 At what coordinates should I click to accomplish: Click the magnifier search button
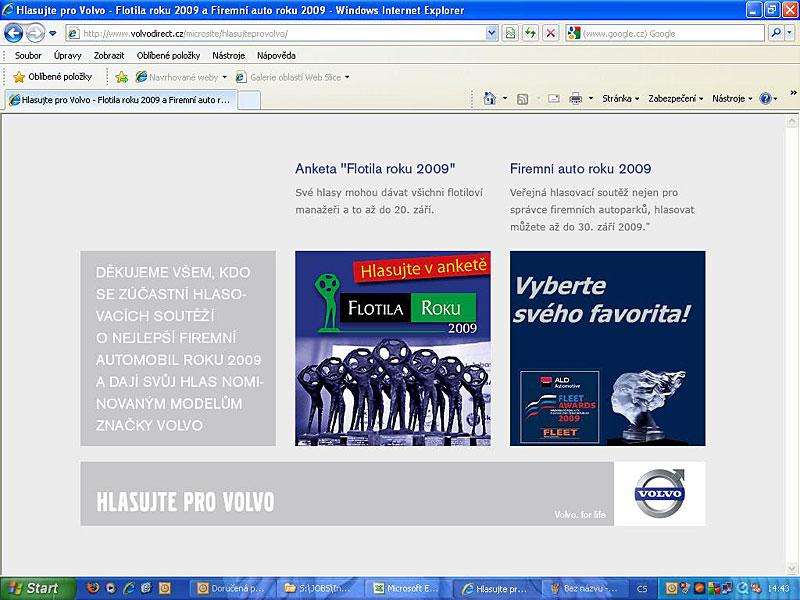pos(776,34)
